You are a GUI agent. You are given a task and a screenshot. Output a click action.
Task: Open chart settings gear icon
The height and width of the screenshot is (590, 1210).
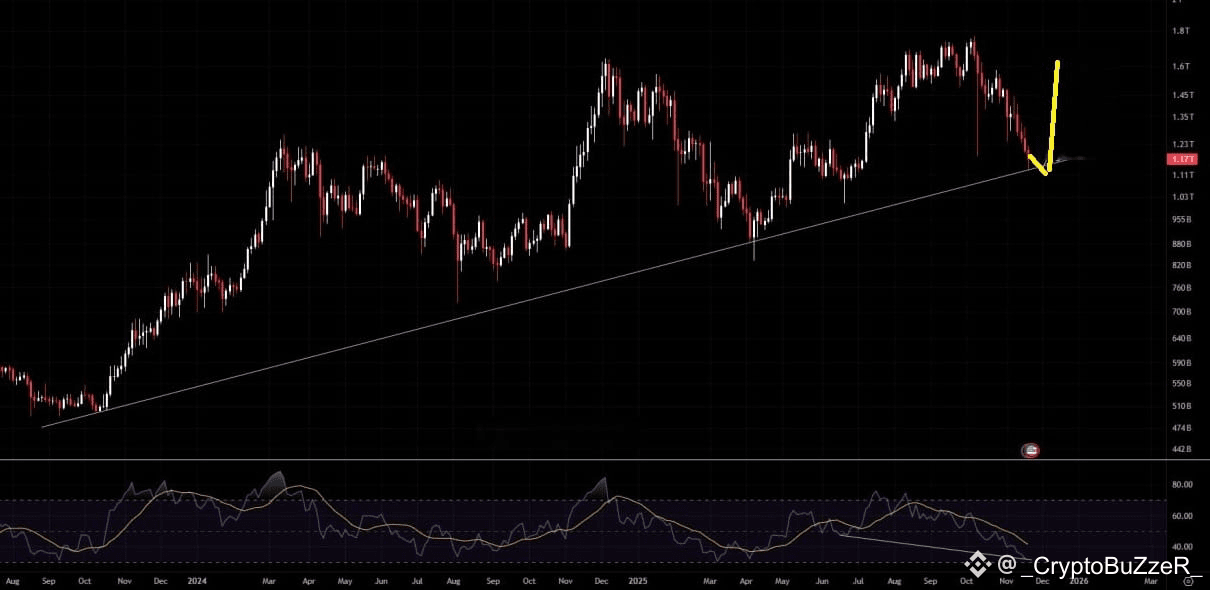pyautogui.click(x=1187, y=580)
